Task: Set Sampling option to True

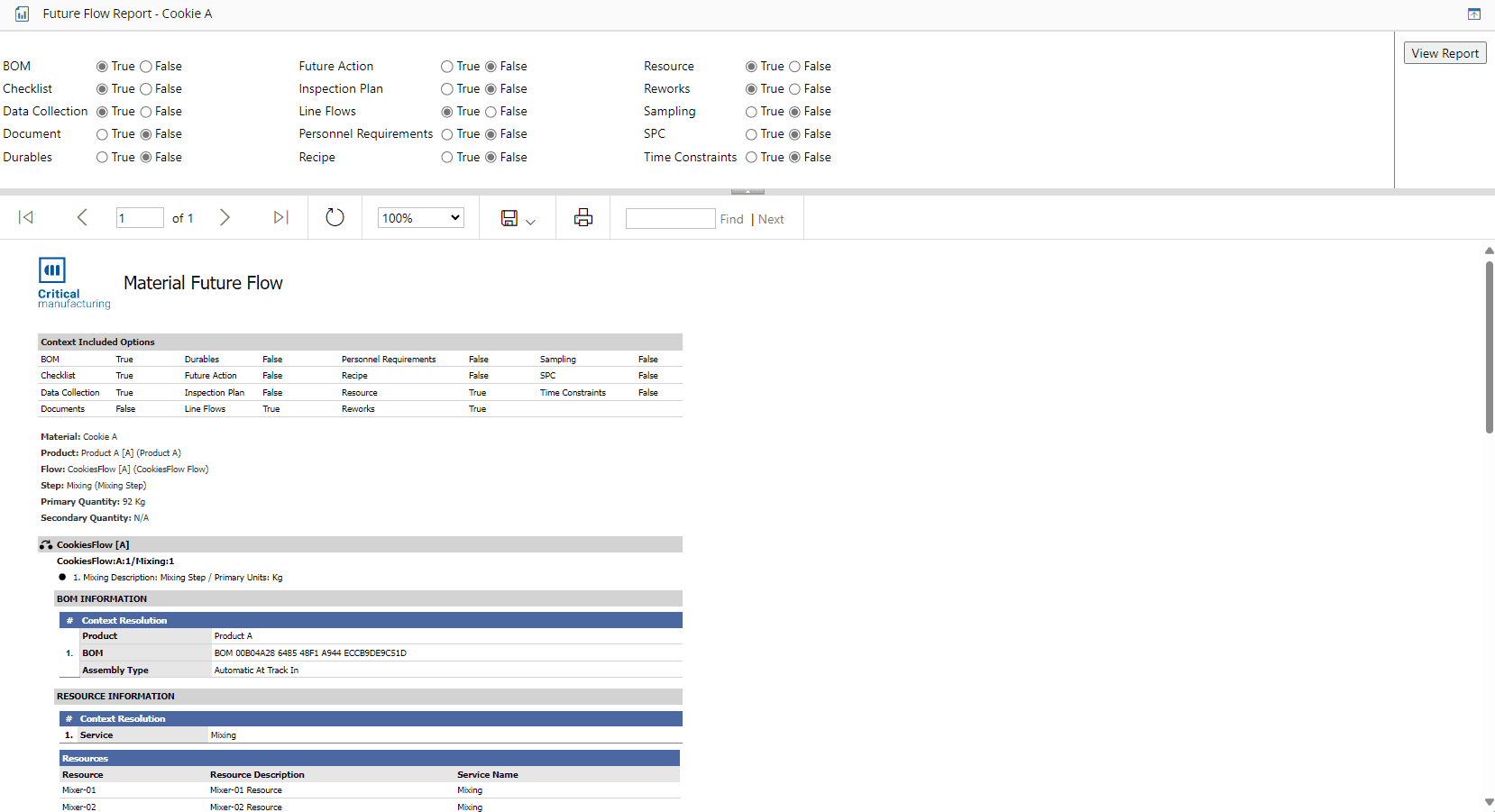Action: (751, 112)
